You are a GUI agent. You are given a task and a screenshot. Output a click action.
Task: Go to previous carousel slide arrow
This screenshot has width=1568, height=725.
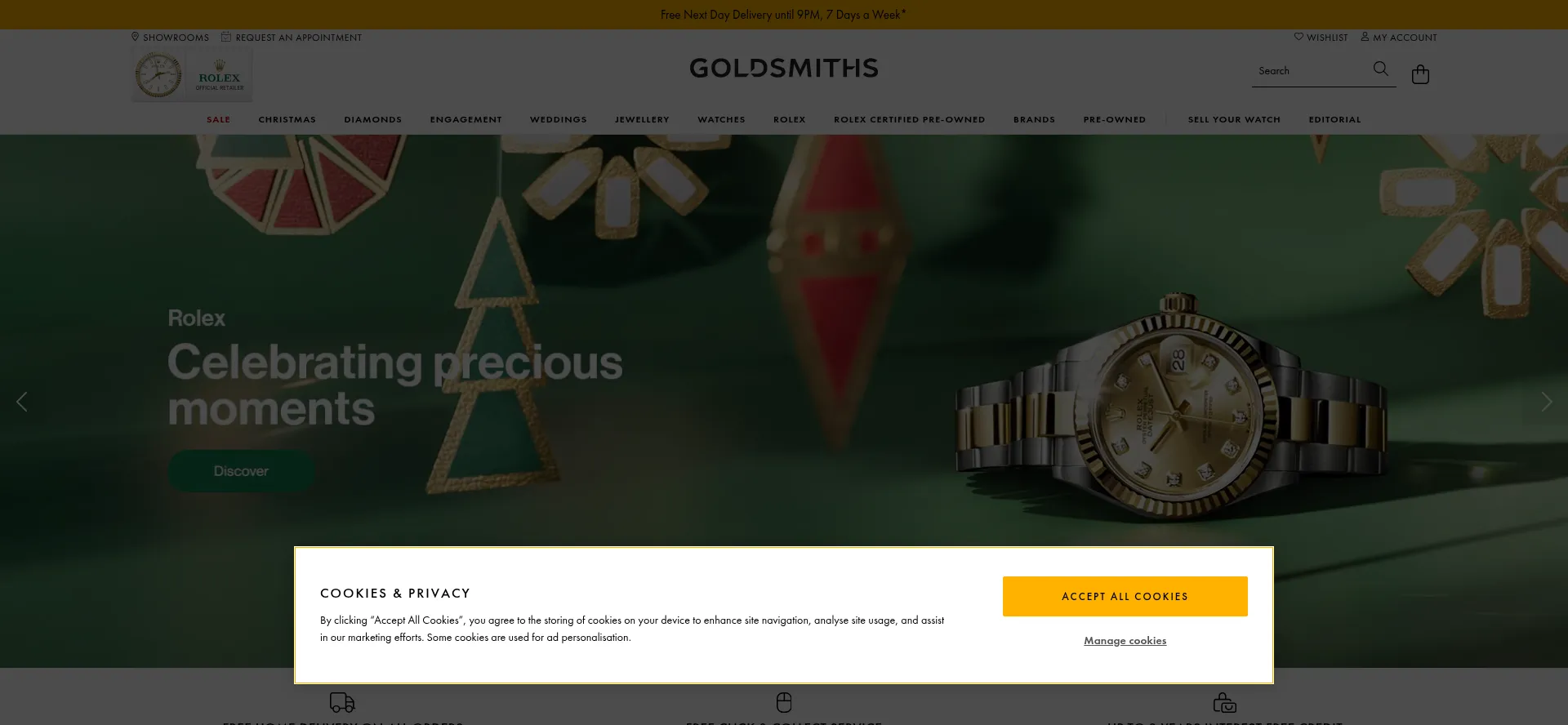tap(22, 402)
